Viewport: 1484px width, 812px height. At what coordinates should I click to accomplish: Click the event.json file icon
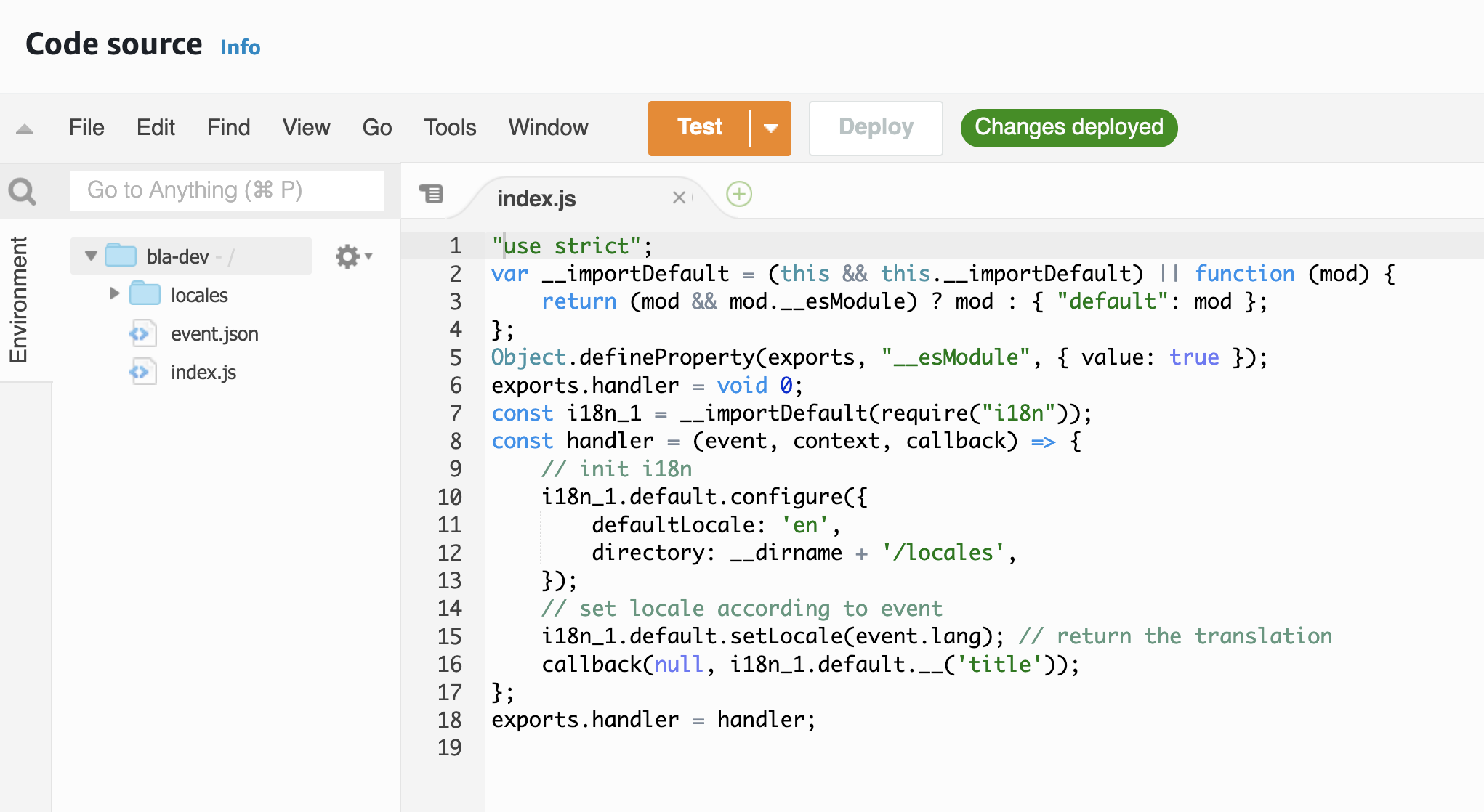142,334
